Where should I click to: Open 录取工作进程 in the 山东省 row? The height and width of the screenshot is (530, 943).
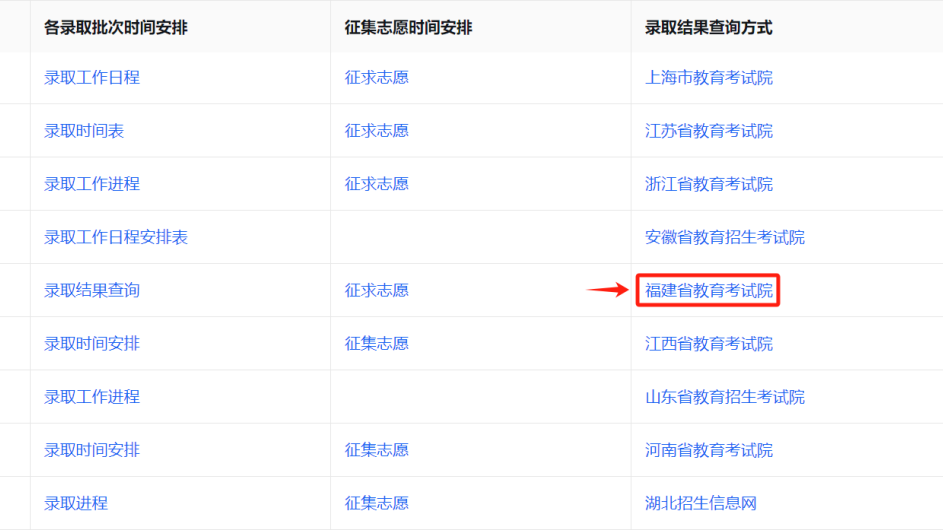[91, 396]
